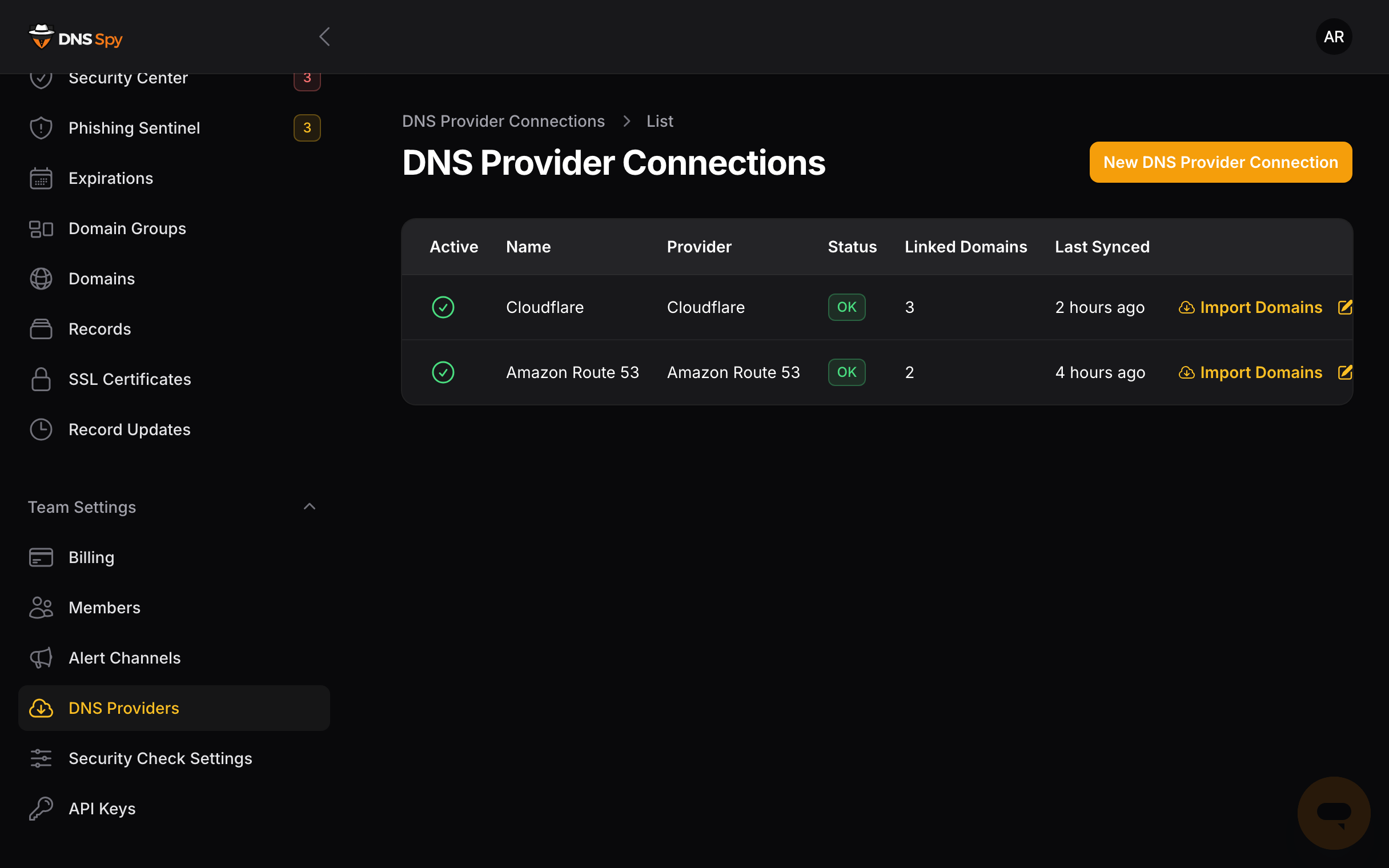The width and height of the screenshot is (1389, 868).
Task: Click DNS Provider Connections breadcrumb
Action: (503, 121)
